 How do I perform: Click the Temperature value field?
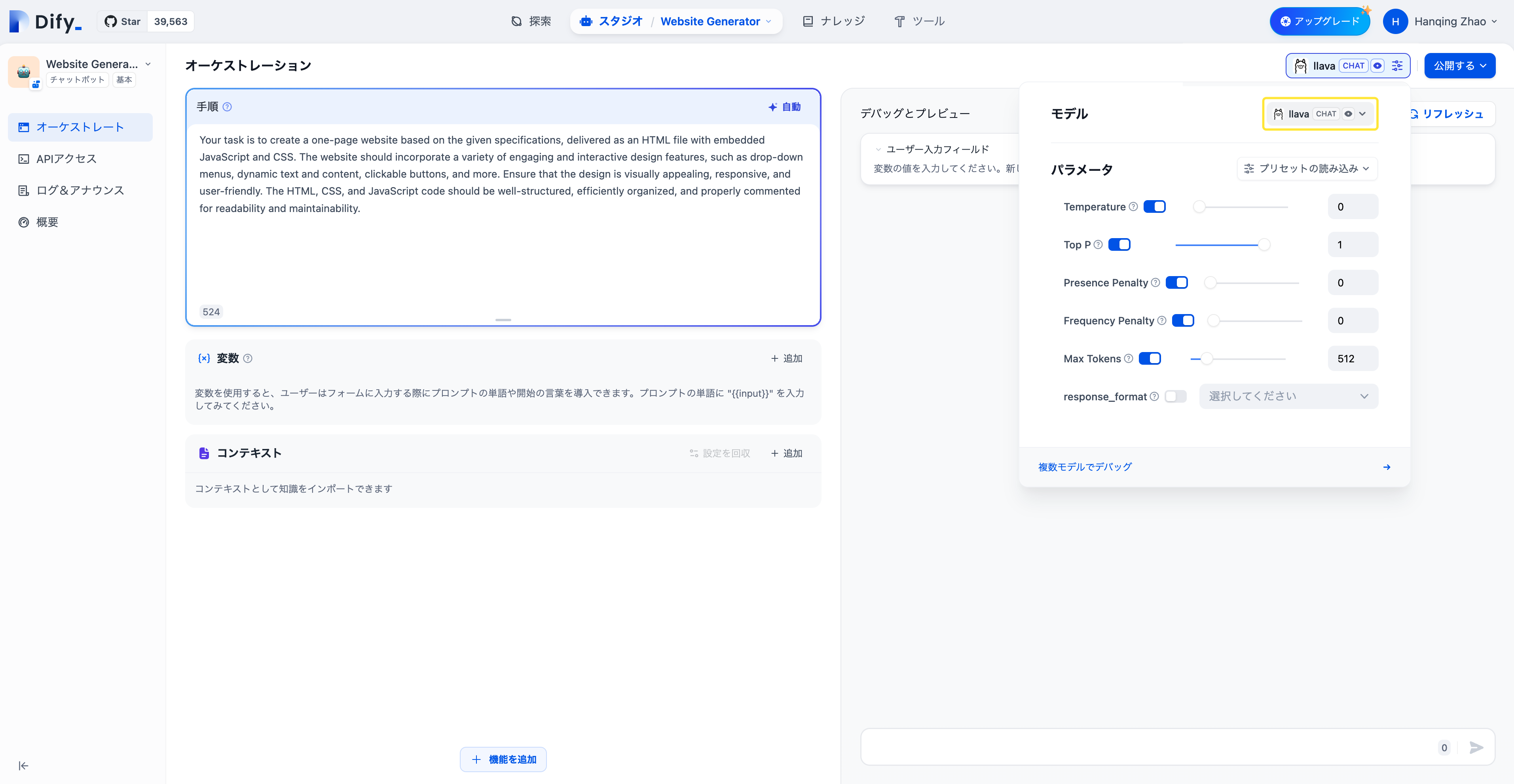click(1353, 206)
